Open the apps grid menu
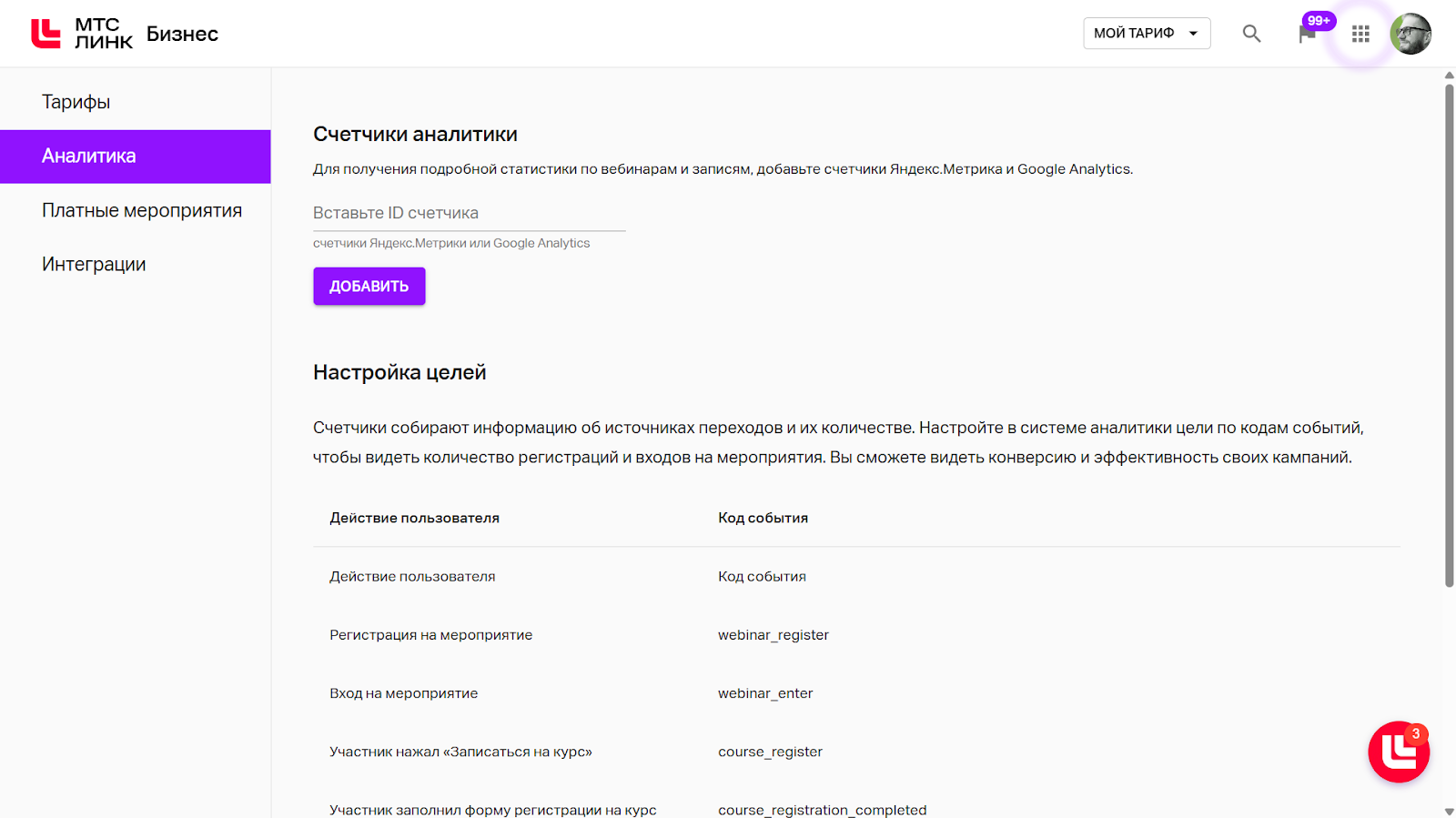 (1360, 34)
